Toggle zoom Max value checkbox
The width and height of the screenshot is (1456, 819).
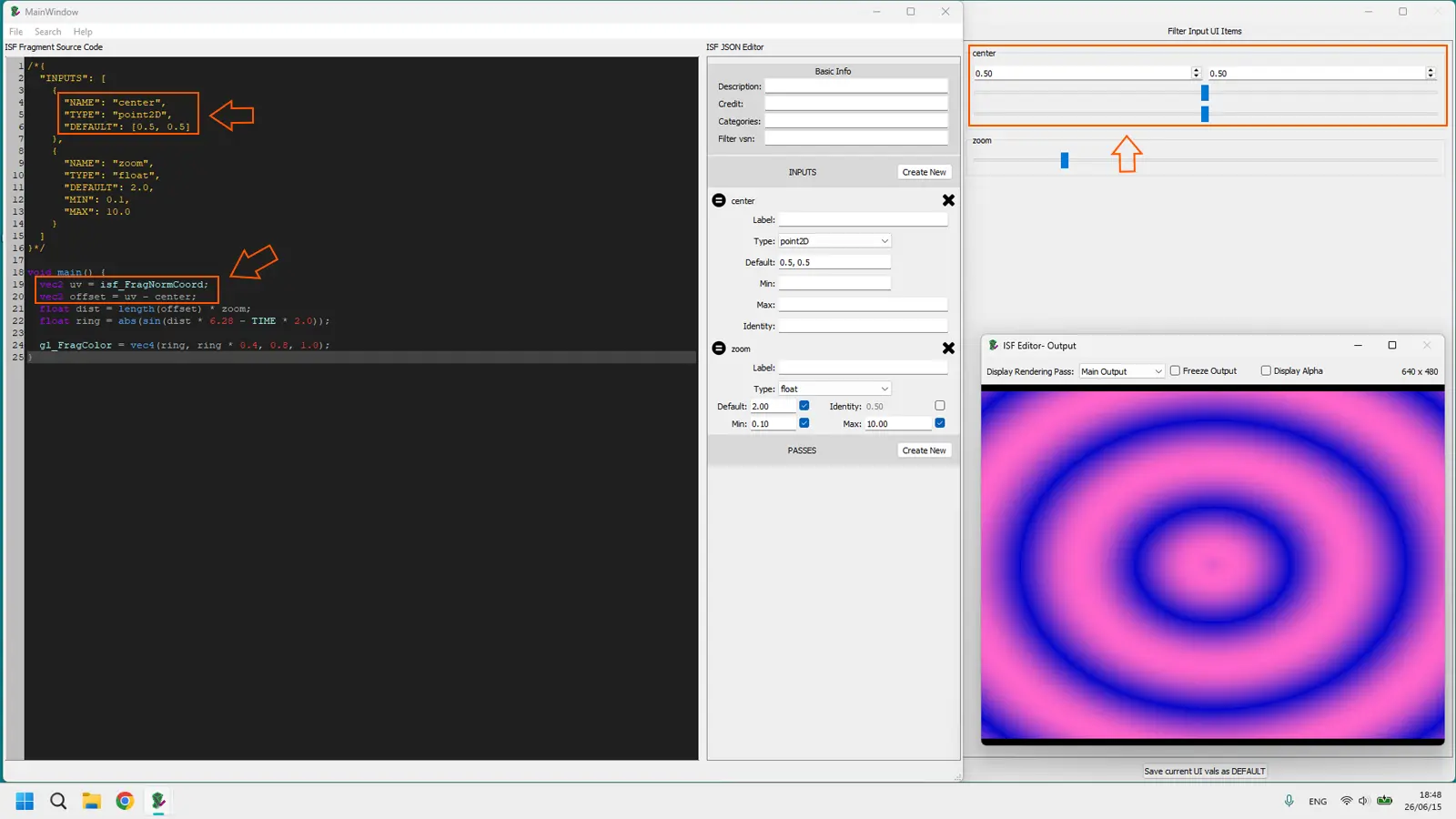tap(940, 423)
